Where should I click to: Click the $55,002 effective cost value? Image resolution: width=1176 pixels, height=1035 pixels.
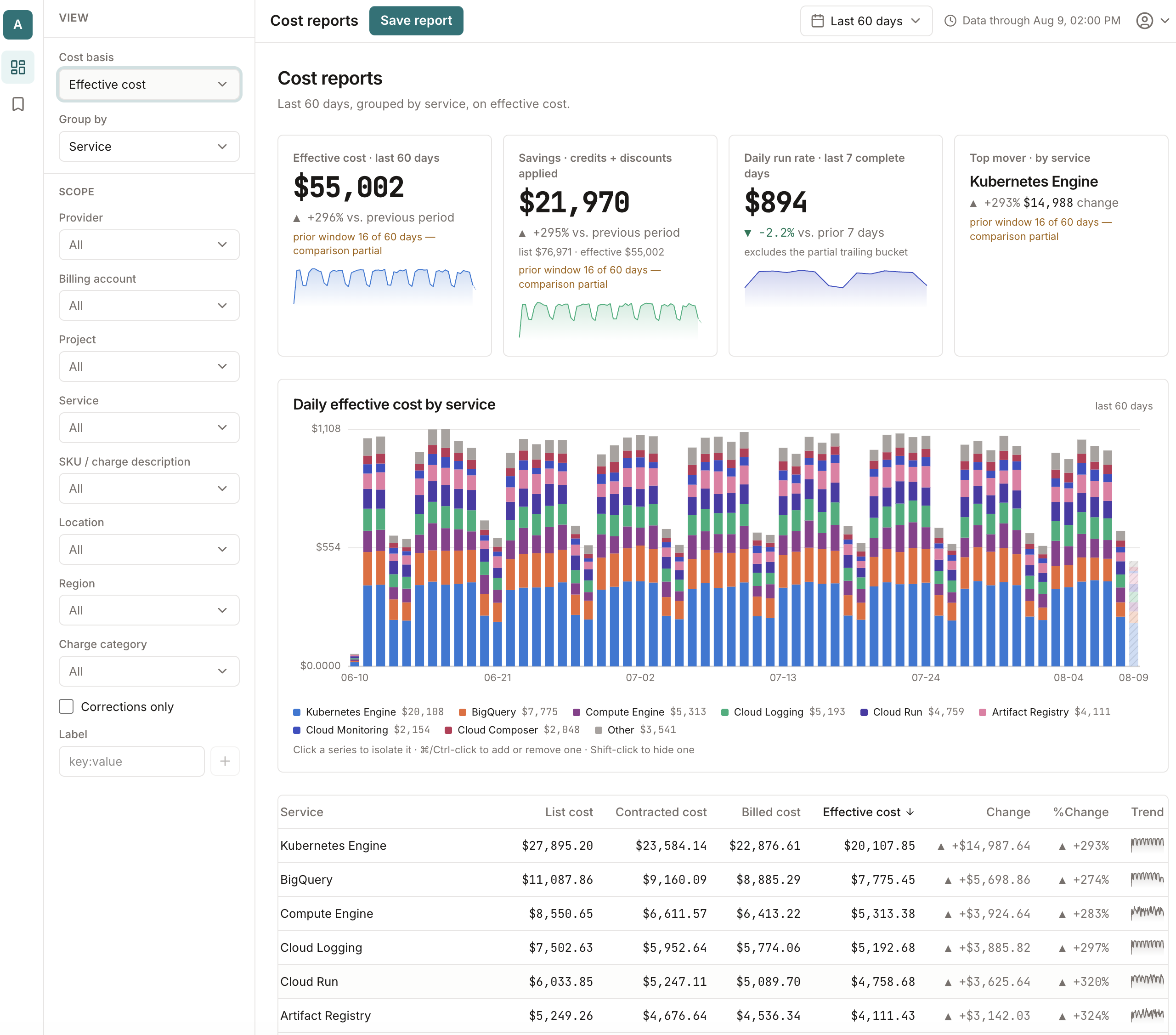click(x=349, y=187)
